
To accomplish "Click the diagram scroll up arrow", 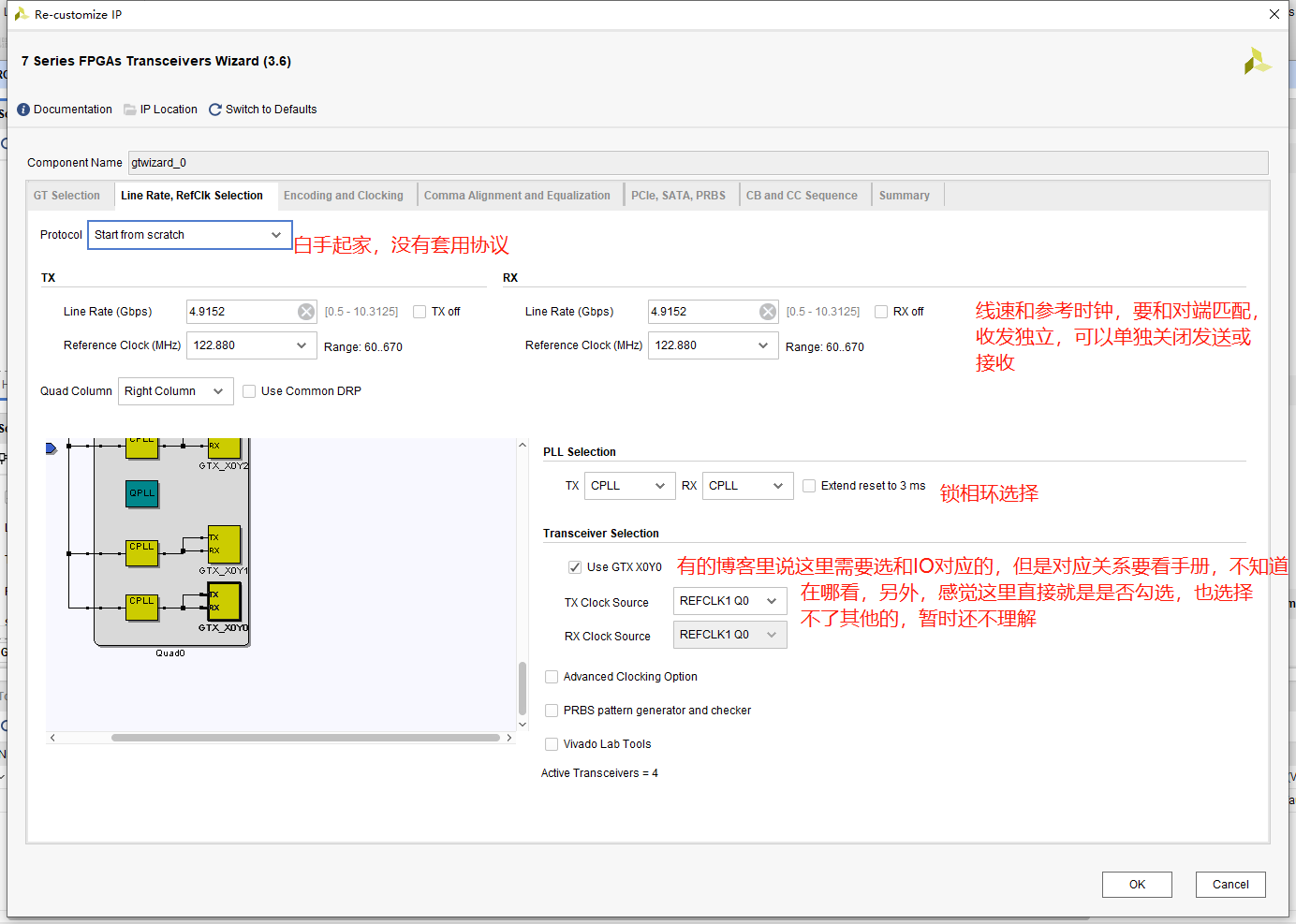I will (523, 446).
